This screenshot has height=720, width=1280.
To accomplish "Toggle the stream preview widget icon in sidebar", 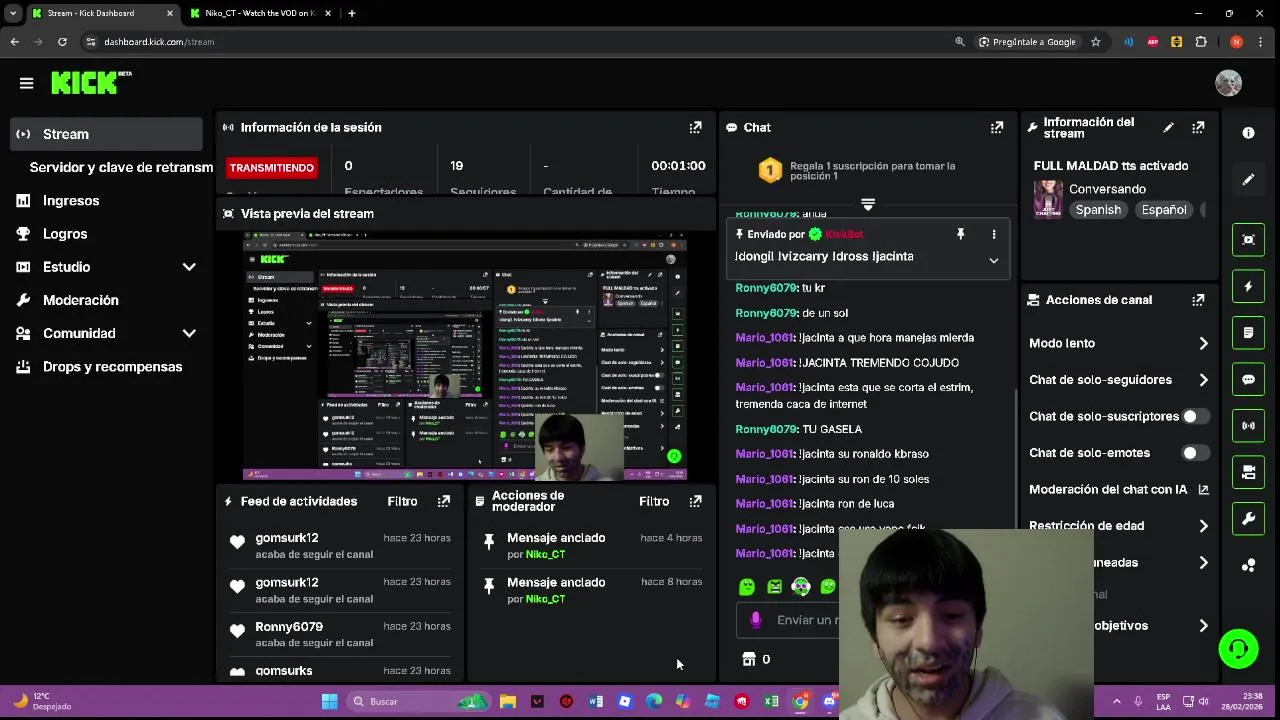I will tap(1248, 240).
